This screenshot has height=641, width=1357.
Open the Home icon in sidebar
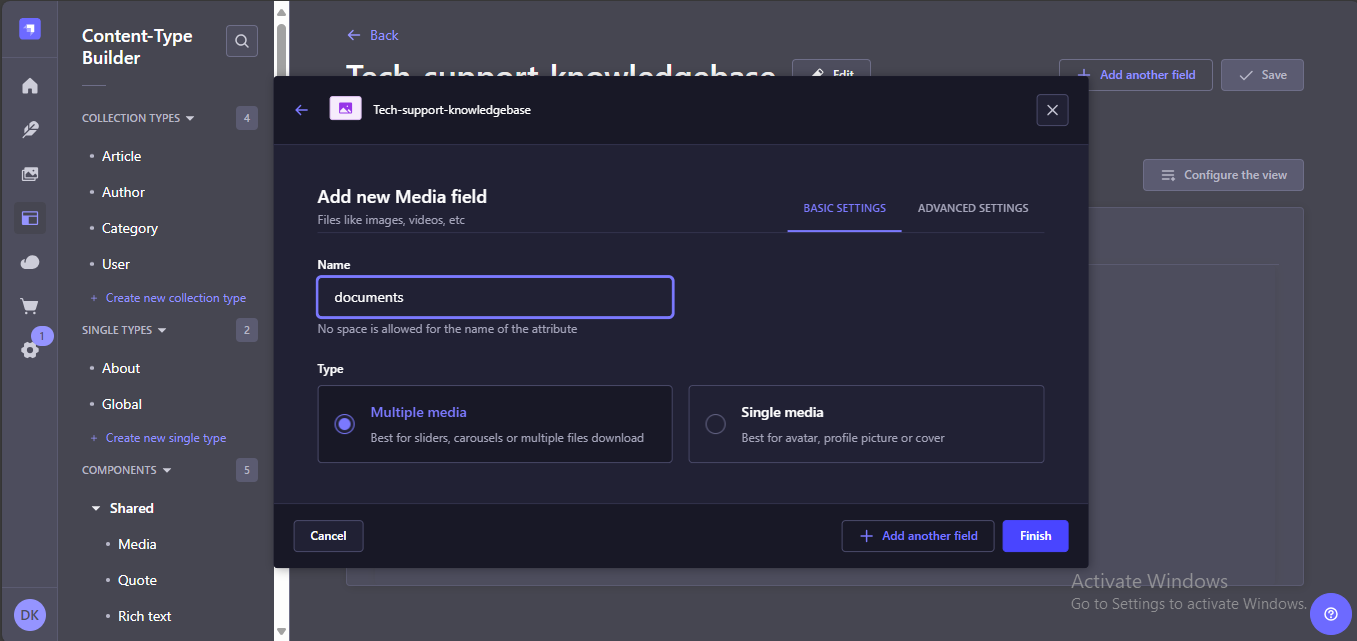tap(30, 86)
